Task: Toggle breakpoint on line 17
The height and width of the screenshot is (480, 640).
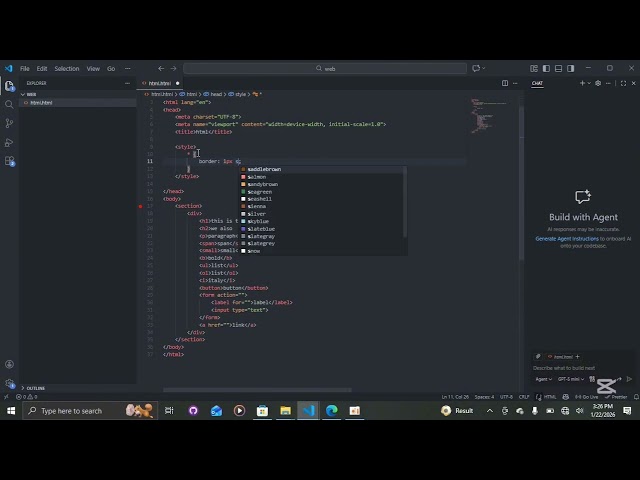Action: [x=140, y=206]
